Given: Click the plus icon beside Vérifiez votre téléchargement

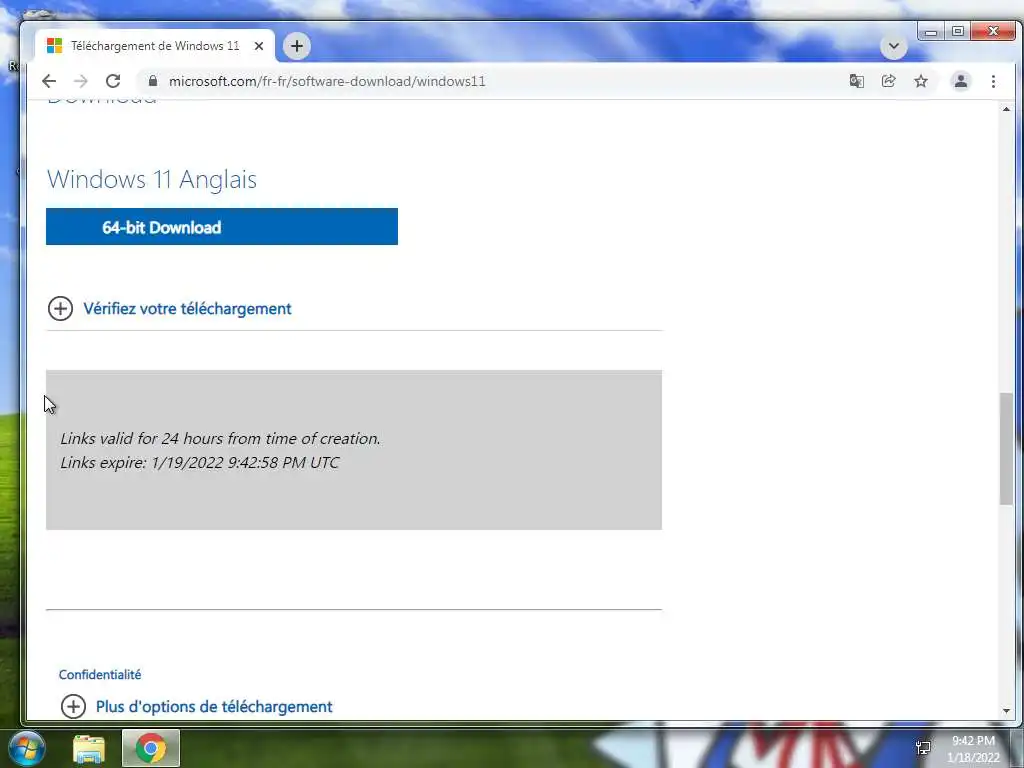Looking at the screenshot, I should pyautogui.click(x=60, y=308).
